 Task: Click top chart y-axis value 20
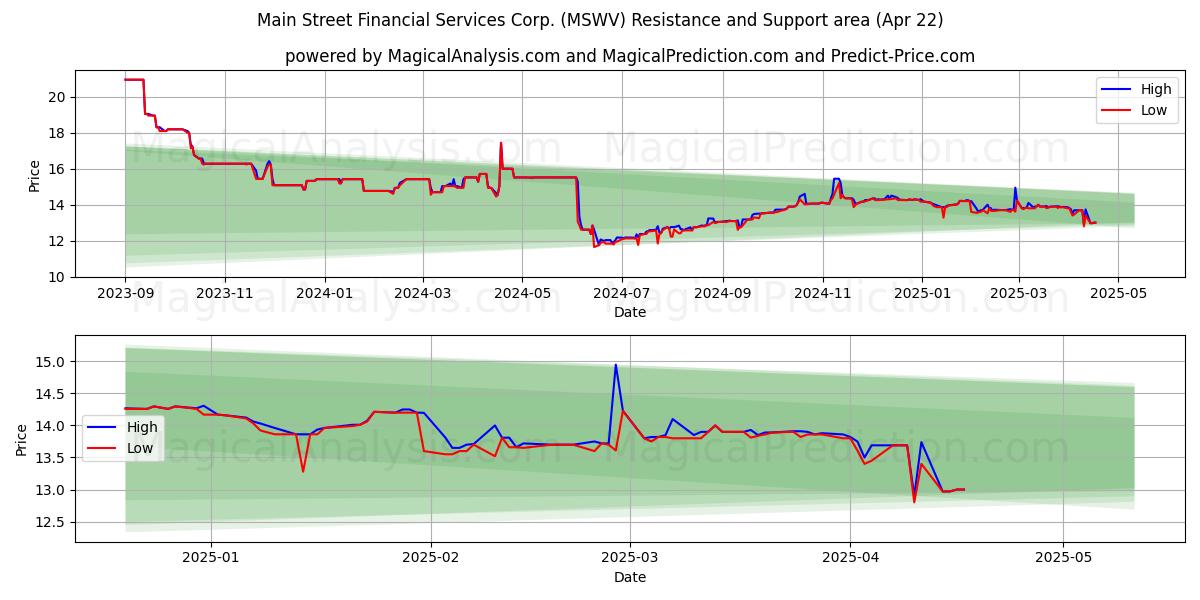(58, 97)
